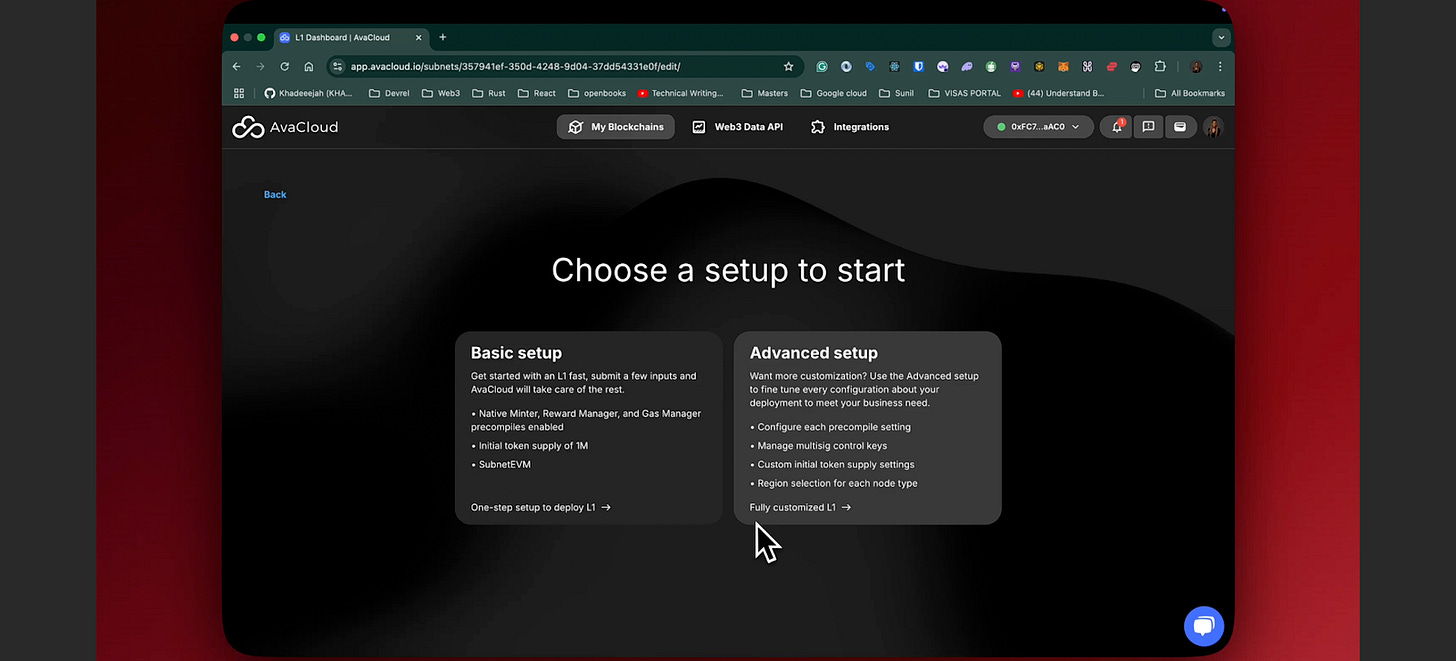Open the apps grid in bookmarks bar
1456x661 pixels.
pyautogui.click(x=239, y=93)
